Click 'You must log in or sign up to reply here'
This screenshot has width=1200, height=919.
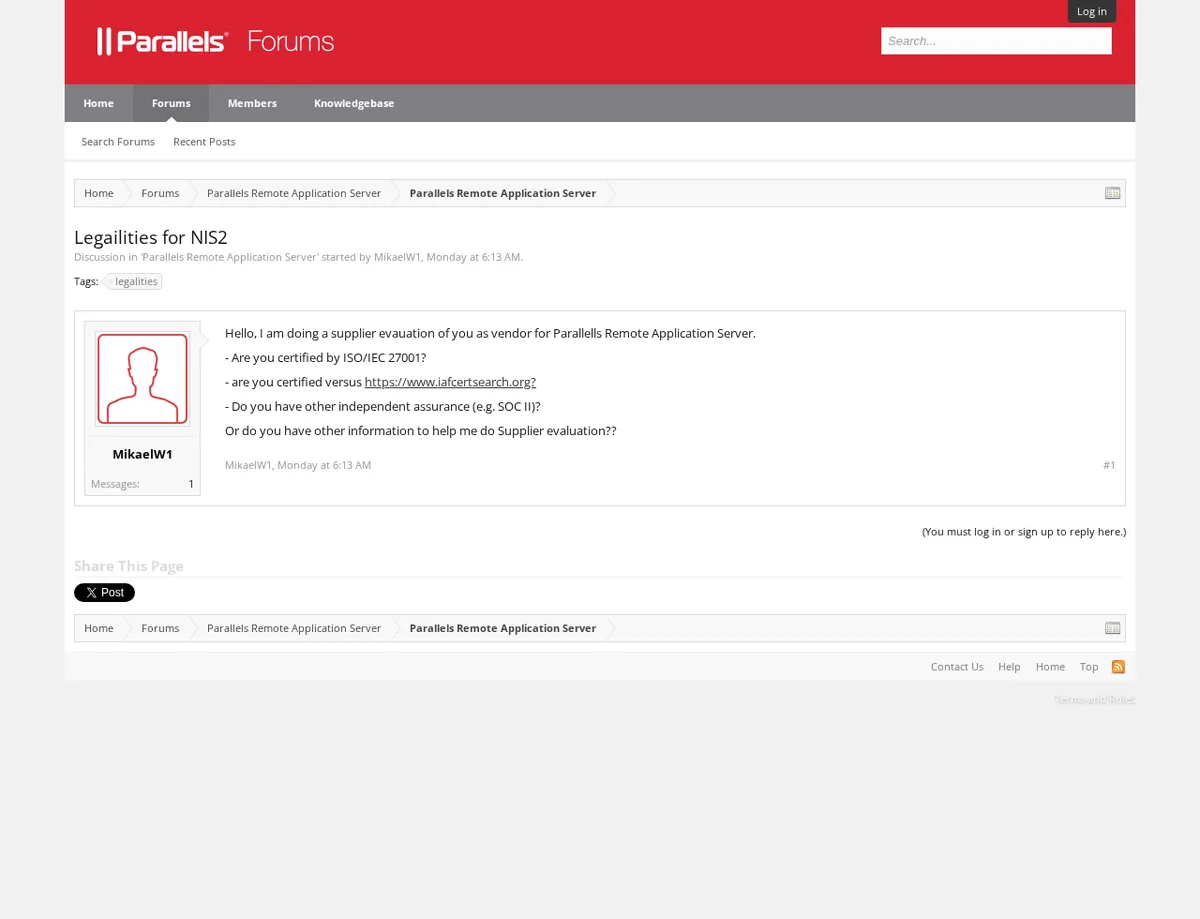(1024, 532)
